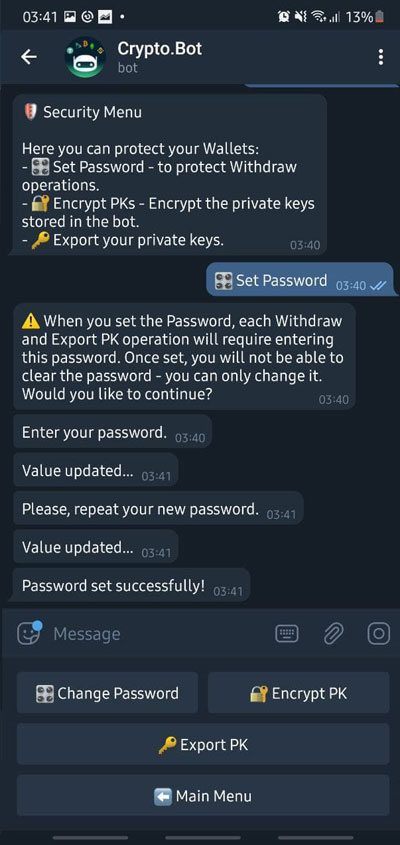The image size is (400, 845).
Task: Select the Encrypt PK button
Action: [x=299, y=692]
